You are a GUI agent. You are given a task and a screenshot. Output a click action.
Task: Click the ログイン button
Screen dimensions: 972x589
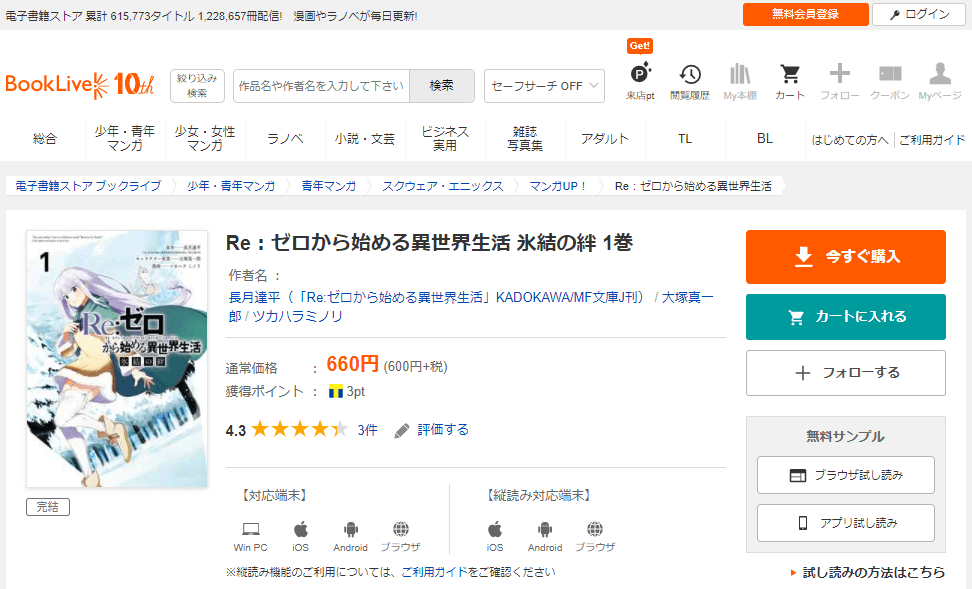(x=919, y=14)
